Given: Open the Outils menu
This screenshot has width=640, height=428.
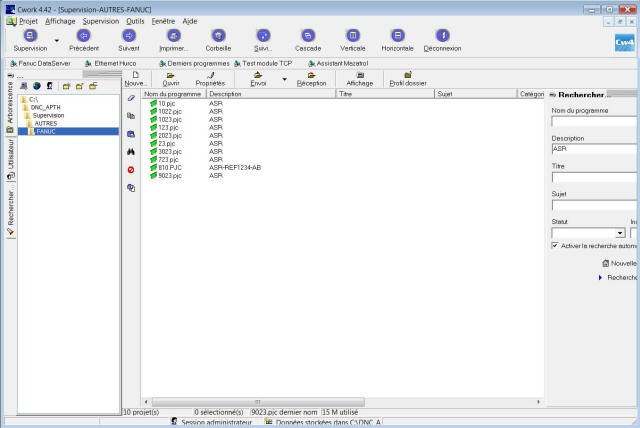Looking at the screenshot, I should pyautogui.click(x=135, y=20).
